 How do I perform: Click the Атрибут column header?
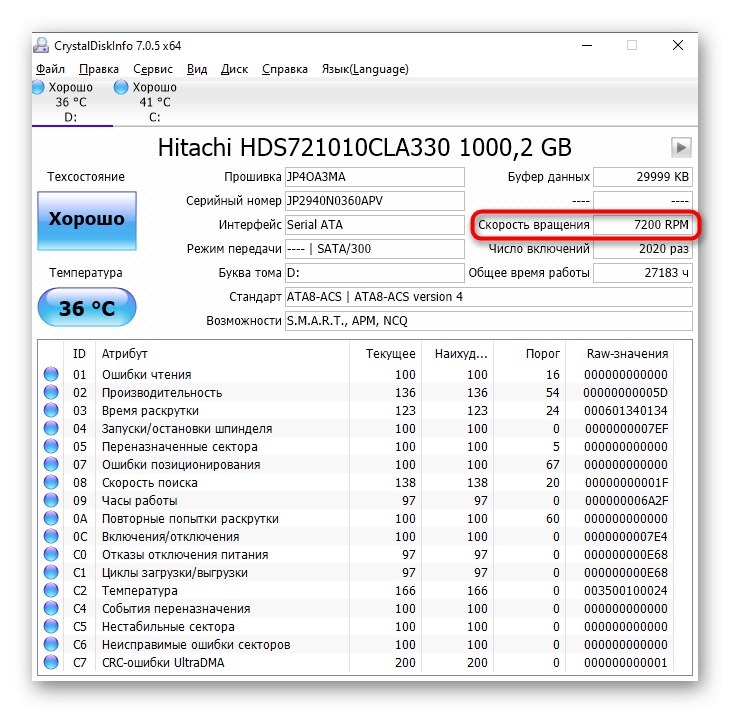coord(222,354)
